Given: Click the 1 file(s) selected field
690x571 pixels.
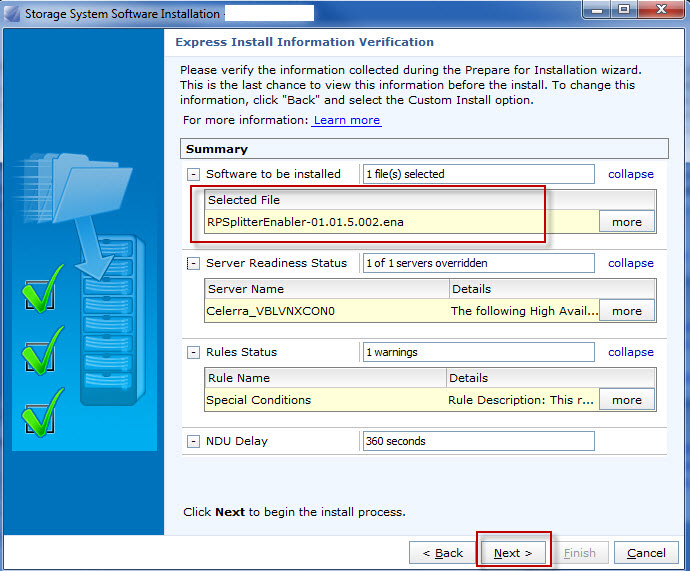Looking at the screenshot, I should 478,174.
